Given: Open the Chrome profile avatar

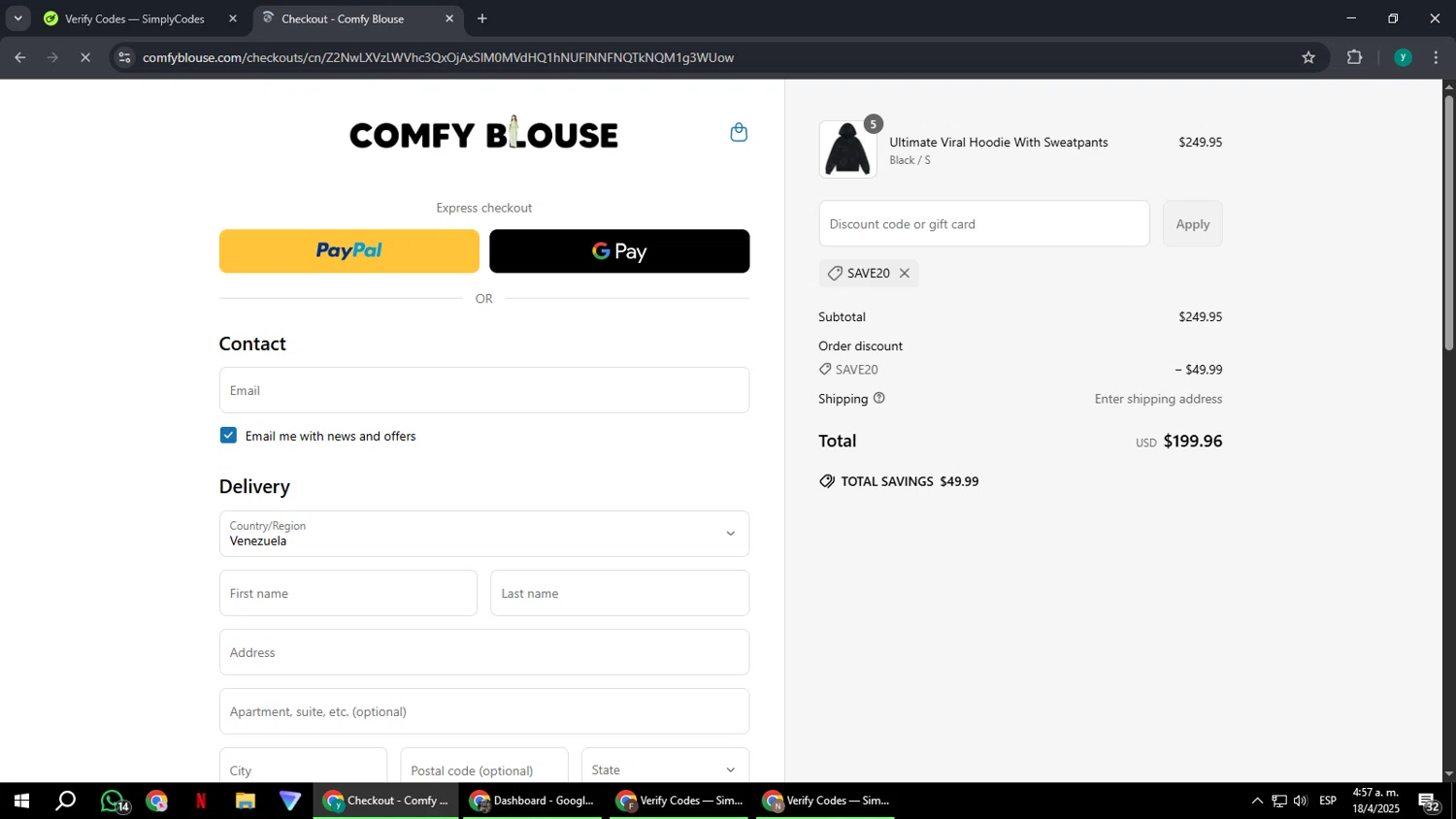Looking at the screenshot, I should pyautogui.click(x=1403, y=57).
